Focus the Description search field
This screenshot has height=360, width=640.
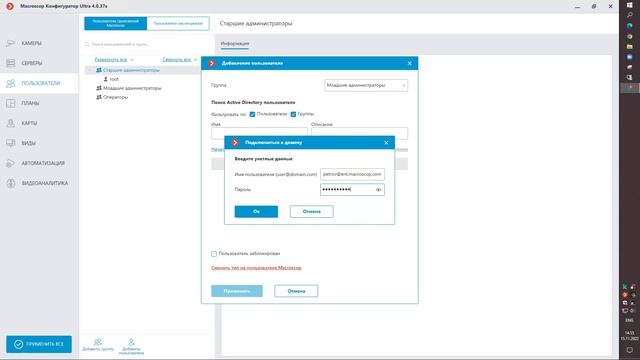pos(359,133)
